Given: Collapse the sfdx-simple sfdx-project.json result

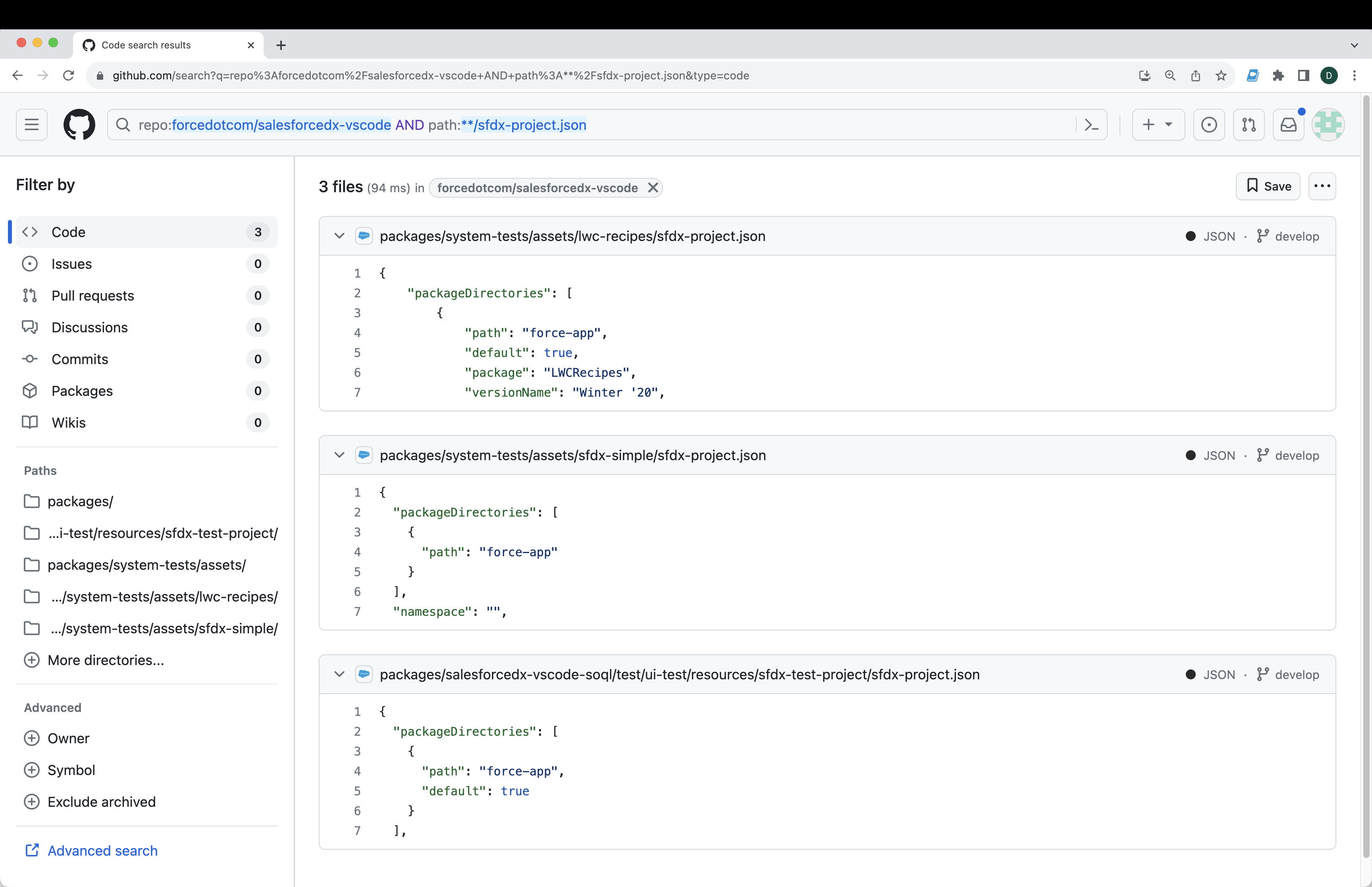Looking at the screenshot, I should (339, 455).
